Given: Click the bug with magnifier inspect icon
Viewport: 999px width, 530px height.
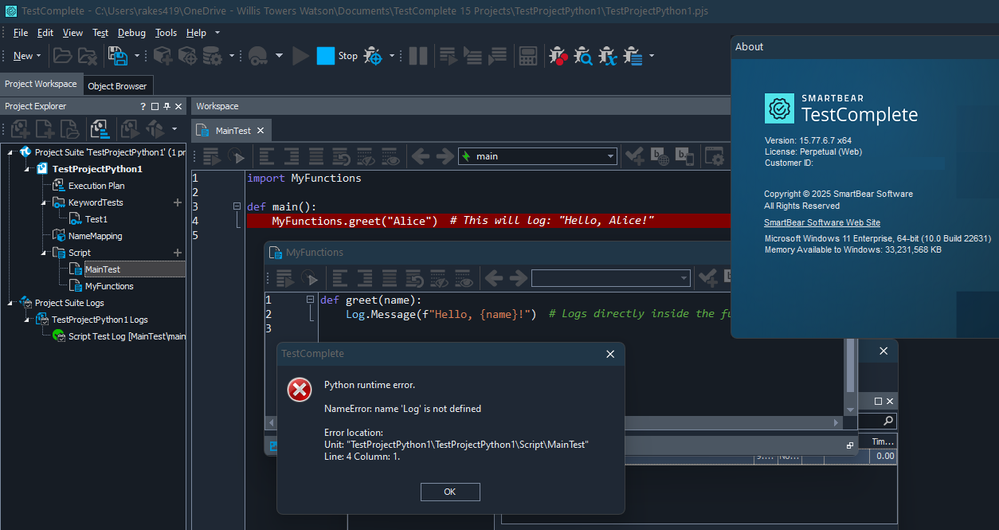Looking at the screenshot, I should pyautogui.click(x=582, y=56).
